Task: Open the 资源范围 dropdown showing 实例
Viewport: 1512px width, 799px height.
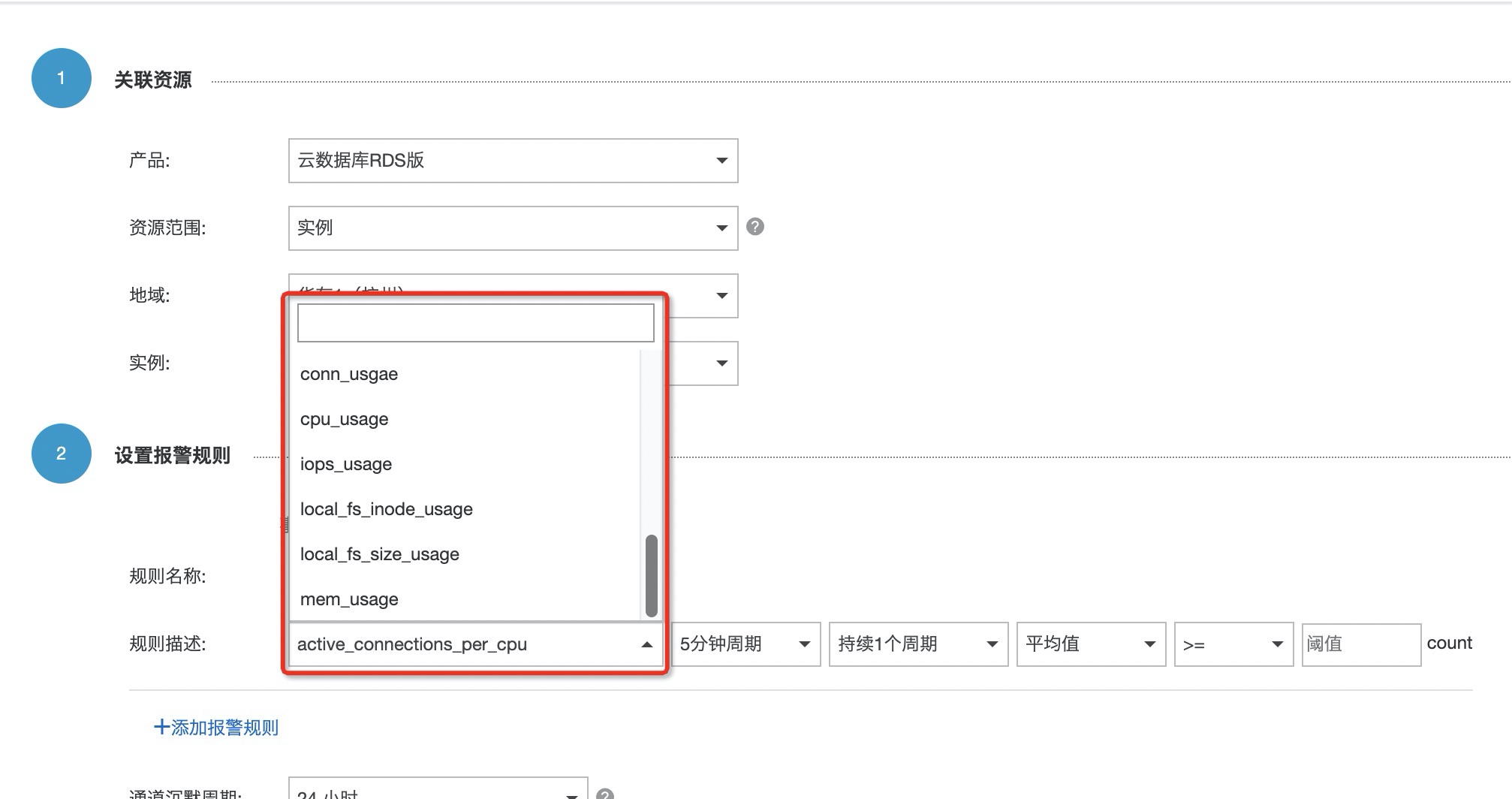Action: (513, 228)
